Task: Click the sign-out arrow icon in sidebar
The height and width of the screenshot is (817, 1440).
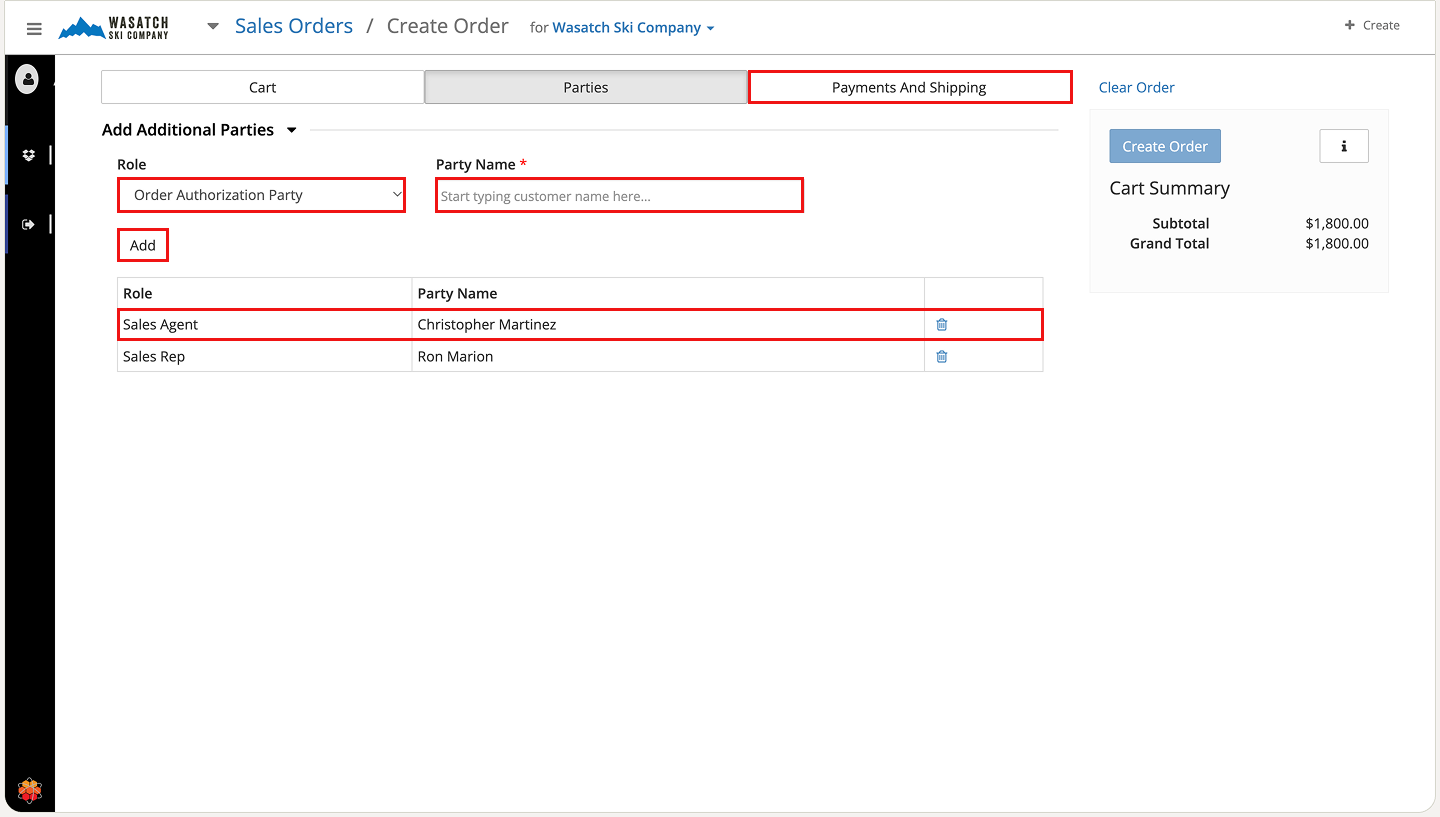Action: point(29,225)
